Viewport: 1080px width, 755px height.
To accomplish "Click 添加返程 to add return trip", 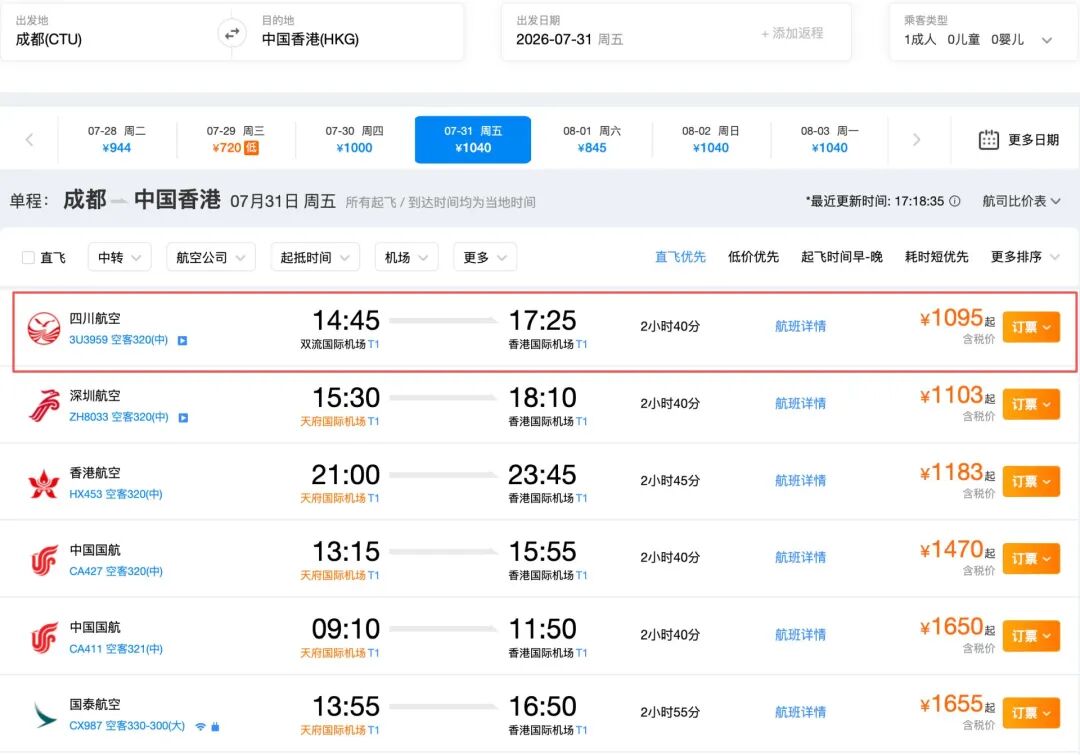I will coord(792,33).
